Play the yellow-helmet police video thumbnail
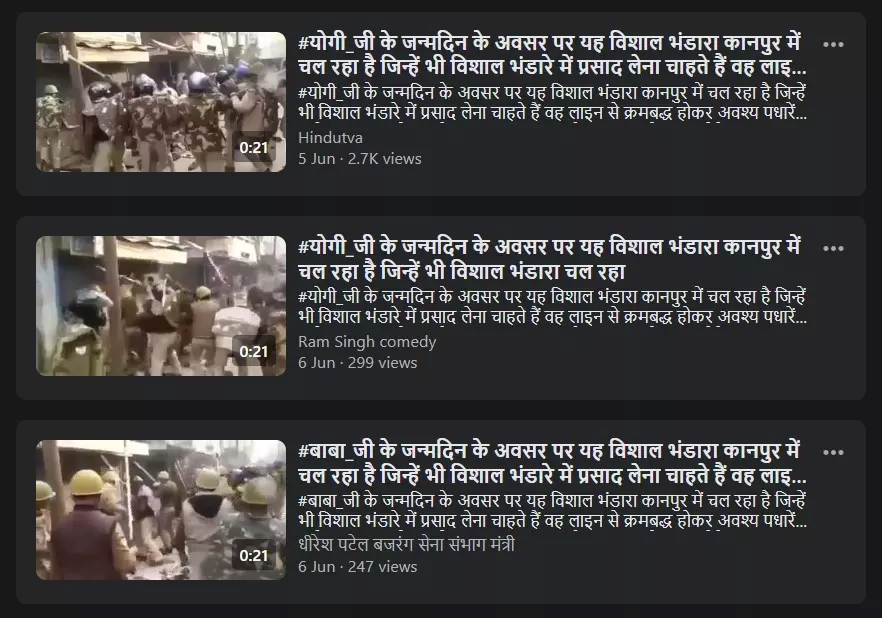882x618 pixels. 161,510
